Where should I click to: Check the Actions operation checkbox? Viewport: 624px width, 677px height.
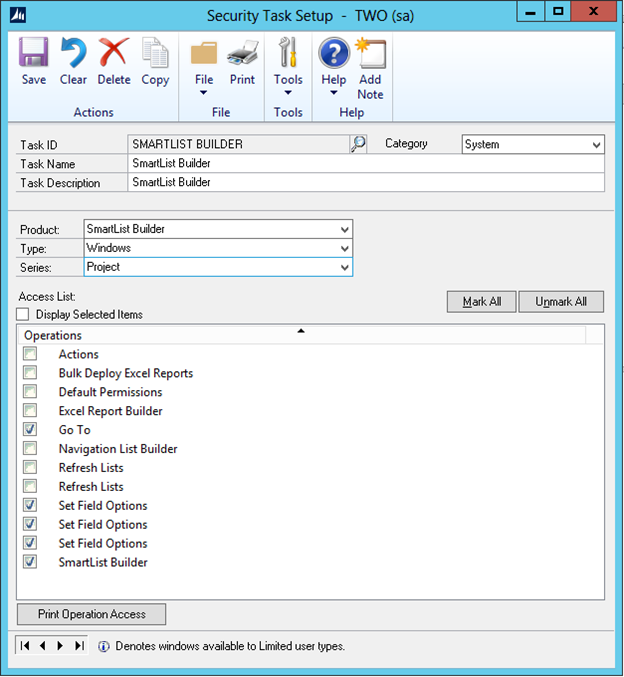(x=30, y=354)
